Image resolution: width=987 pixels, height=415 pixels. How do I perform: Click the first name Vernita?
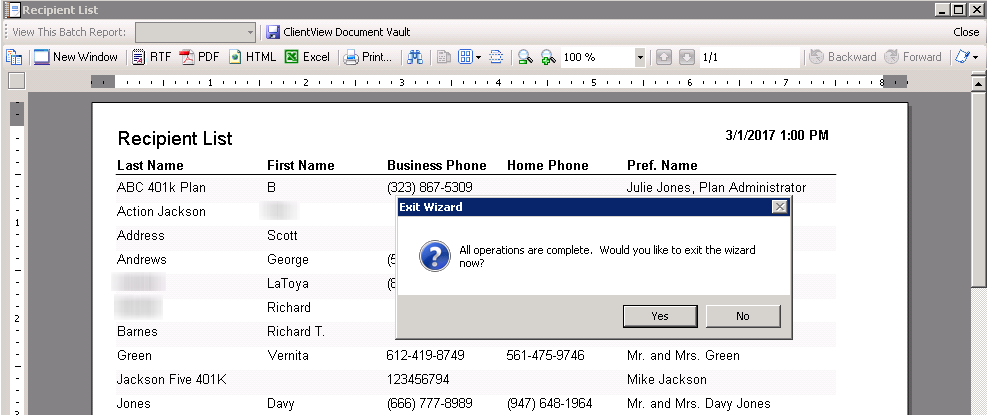(x=288, y=355)
